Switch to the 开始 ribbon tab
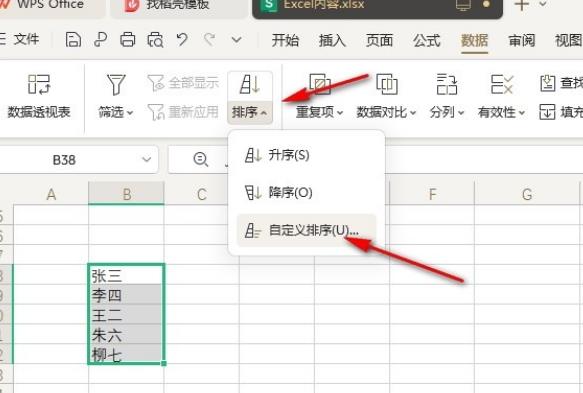583x393 pixels. point(285,40)
